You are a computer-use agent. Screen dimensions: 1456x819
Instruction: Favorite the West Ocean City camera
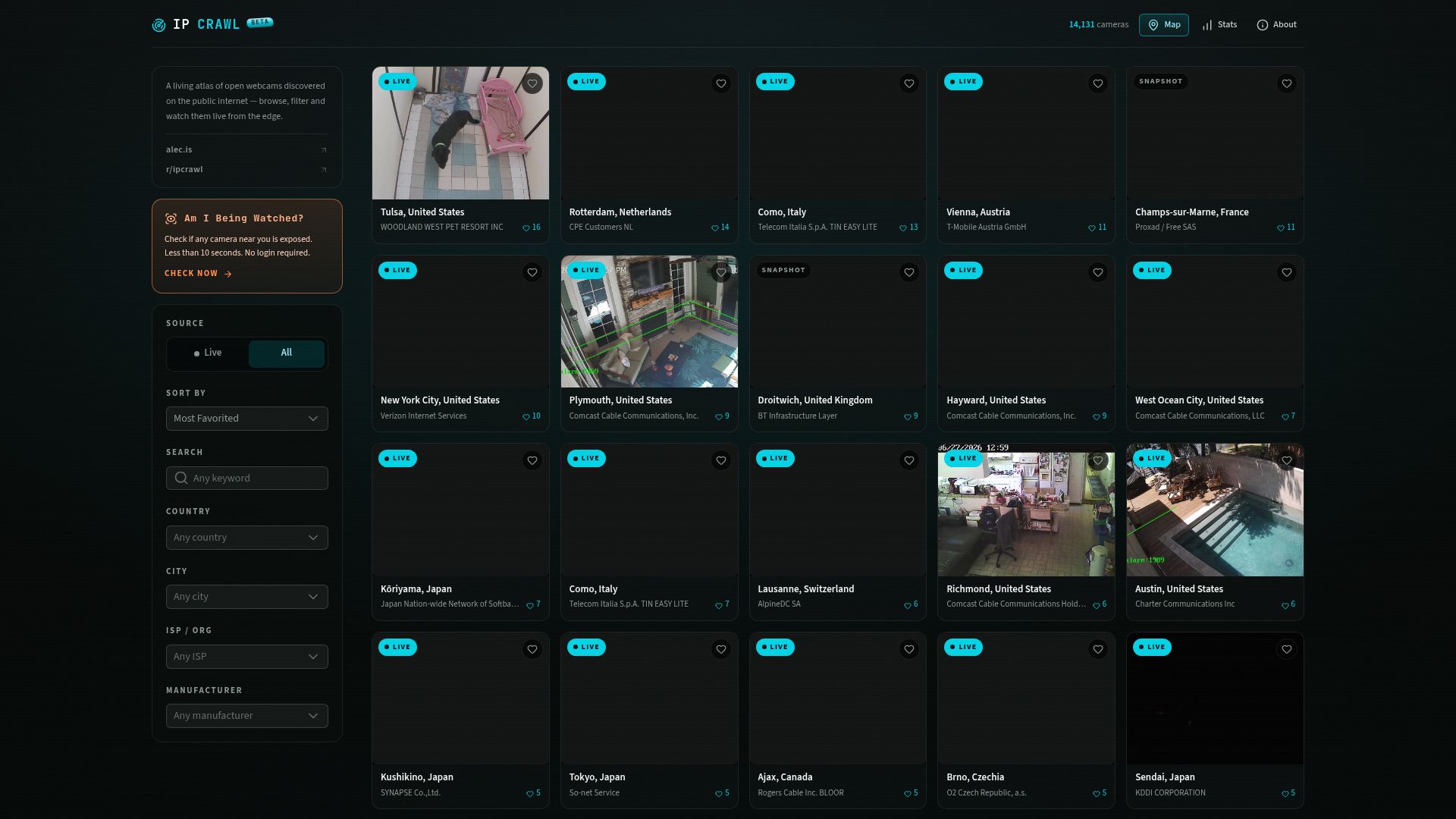click(1287, 272)
